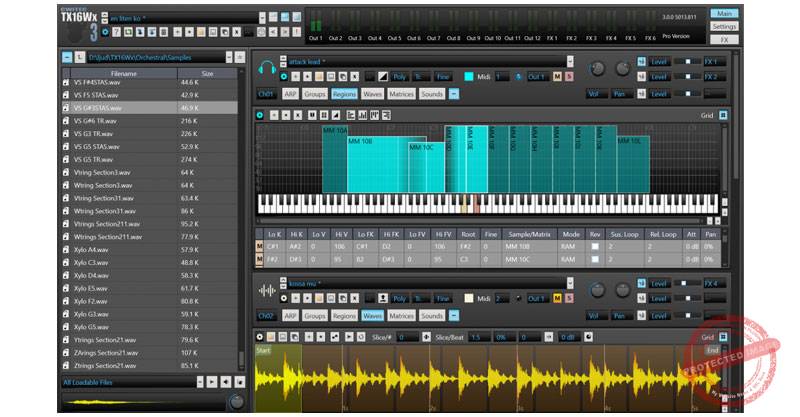Click the open folder icon in channel 1 toolbar

coord(319,77)
